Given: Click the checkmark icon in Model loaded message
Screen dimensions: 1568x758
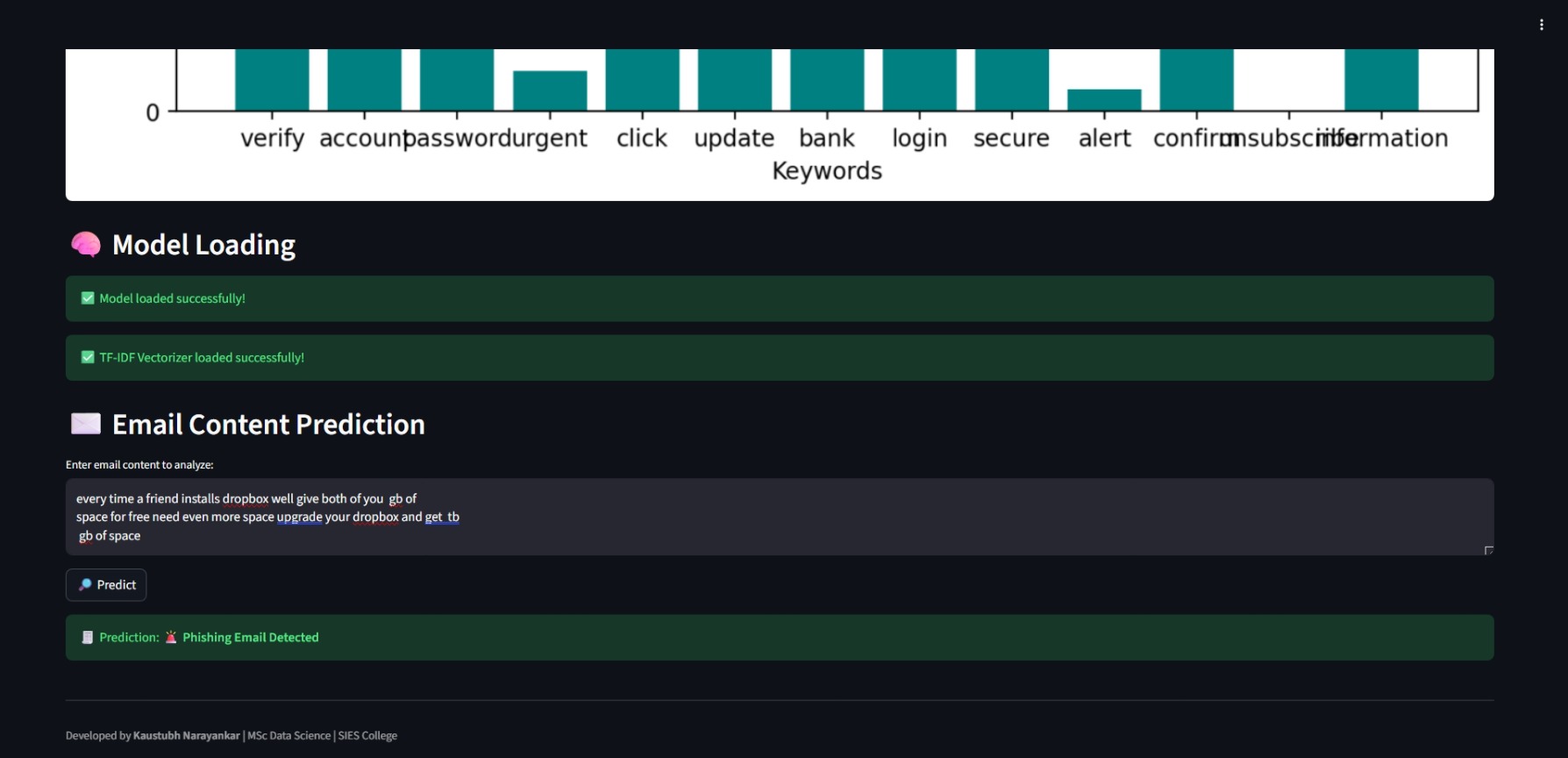Looking at the screenshot, I should (88, 298).
